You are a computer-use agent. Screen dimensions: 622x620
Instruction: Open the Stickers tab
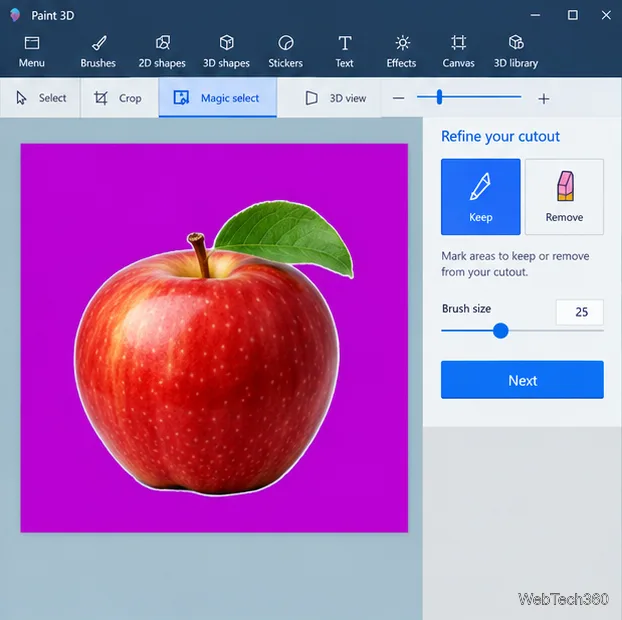click(286, 52)
